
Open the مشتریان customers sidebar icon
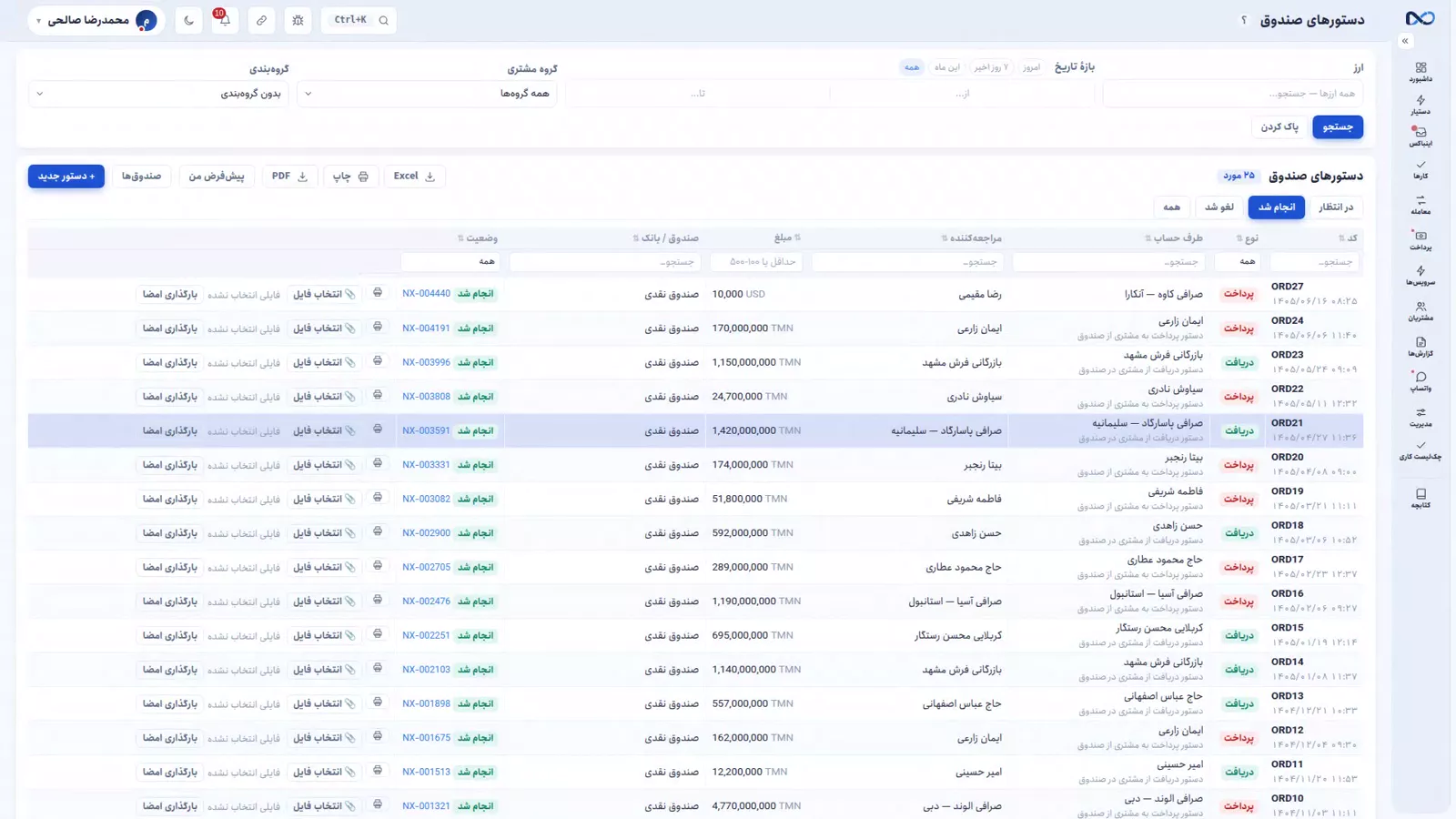(1421, 311)
